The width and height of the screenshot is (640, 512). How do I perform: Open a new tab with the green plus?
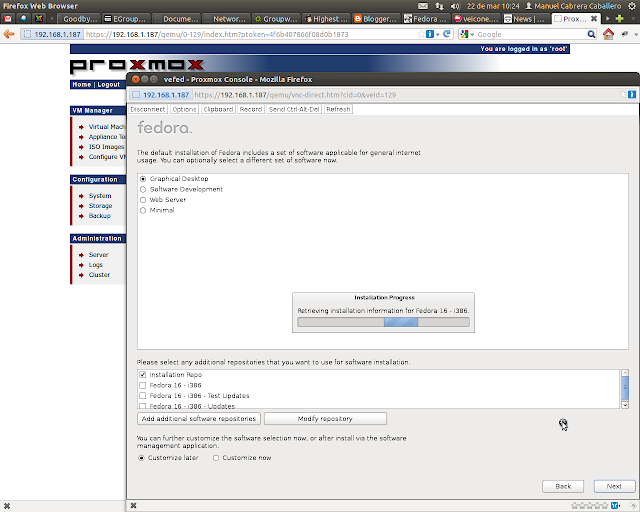pyautogui.click(x=620, y=19)
